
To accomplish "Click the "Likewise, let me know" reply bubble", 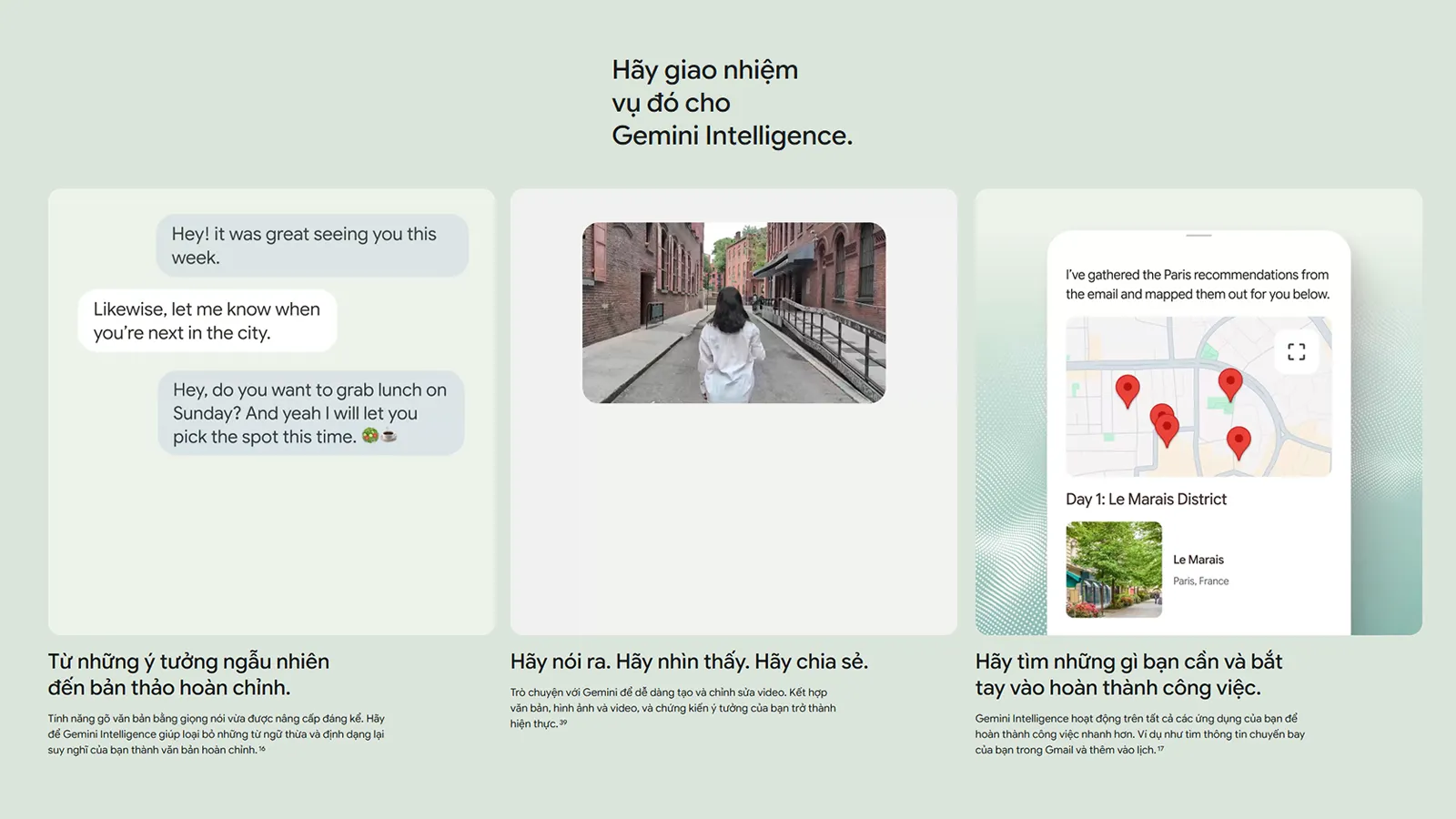I will (x=207, y=321).
